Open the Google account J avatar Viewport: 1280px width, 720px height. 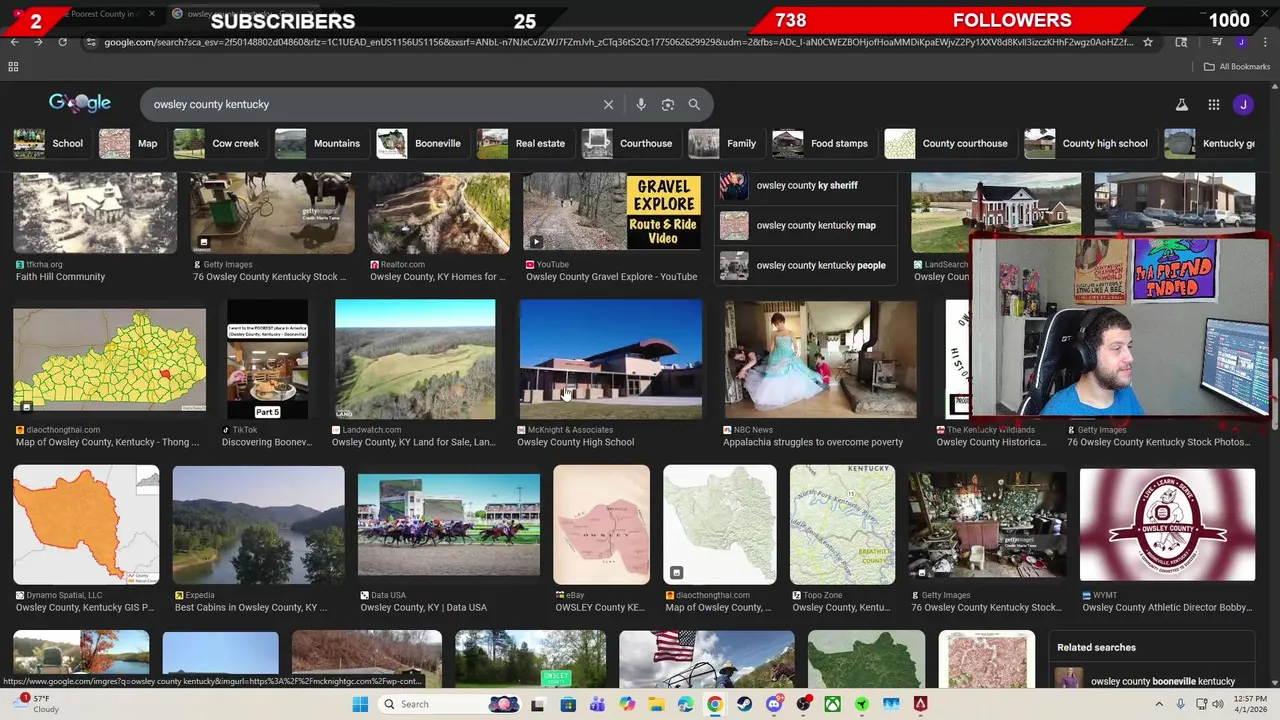click(1243, 104)
